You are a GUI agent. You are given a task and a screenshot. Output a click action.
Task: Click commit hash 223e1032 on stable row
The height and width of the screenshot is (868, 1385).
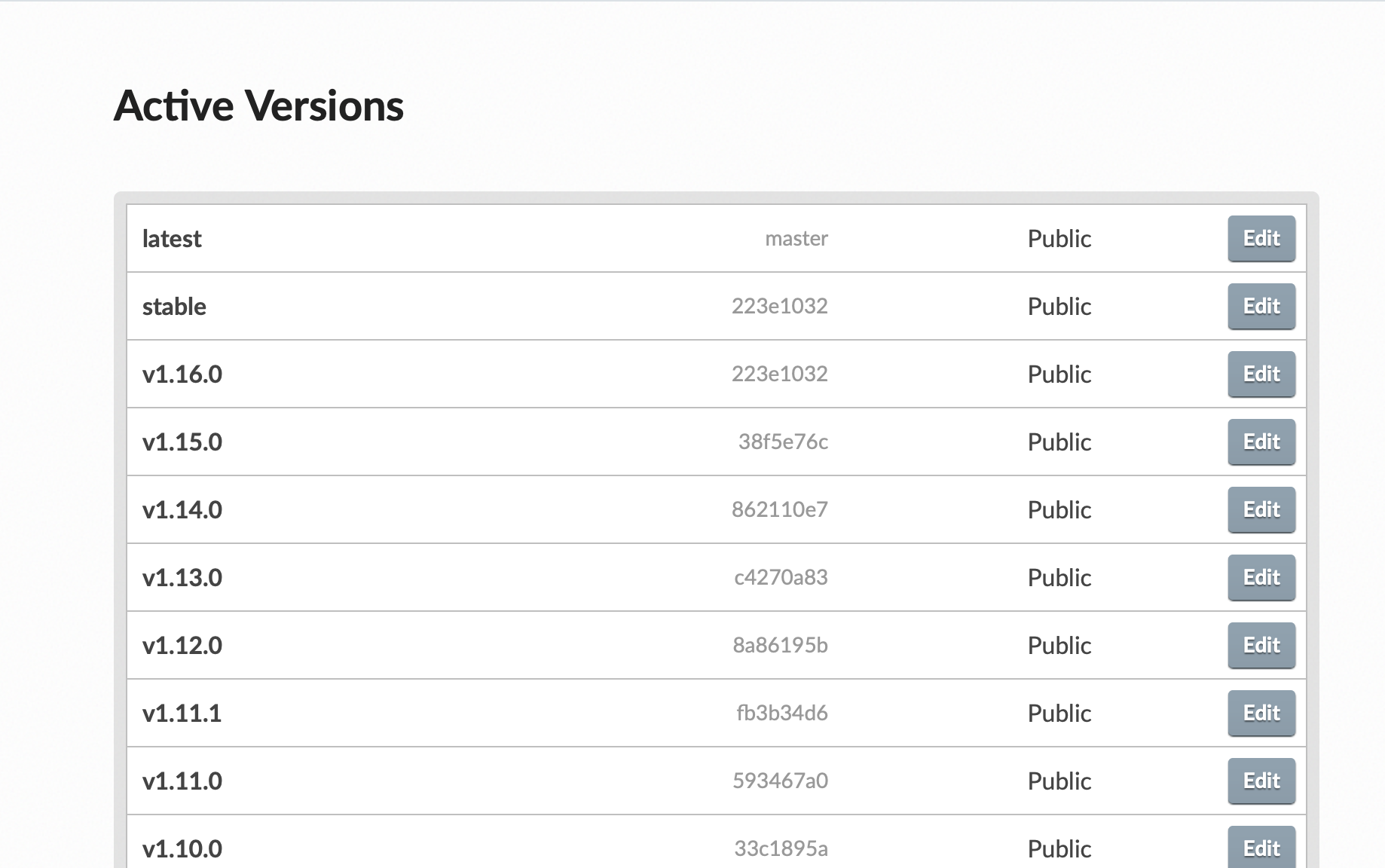pyautogui.click(x=781, y=307)
